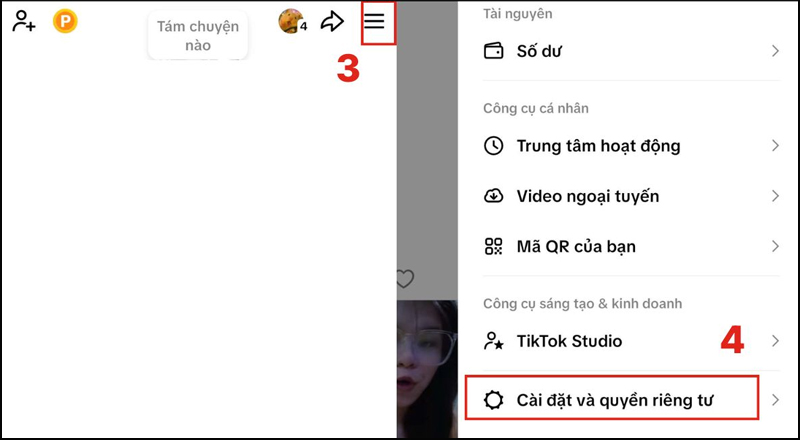Open 'Mã QR của bạn'
800x440 pixels.
(x=632, y=247)
